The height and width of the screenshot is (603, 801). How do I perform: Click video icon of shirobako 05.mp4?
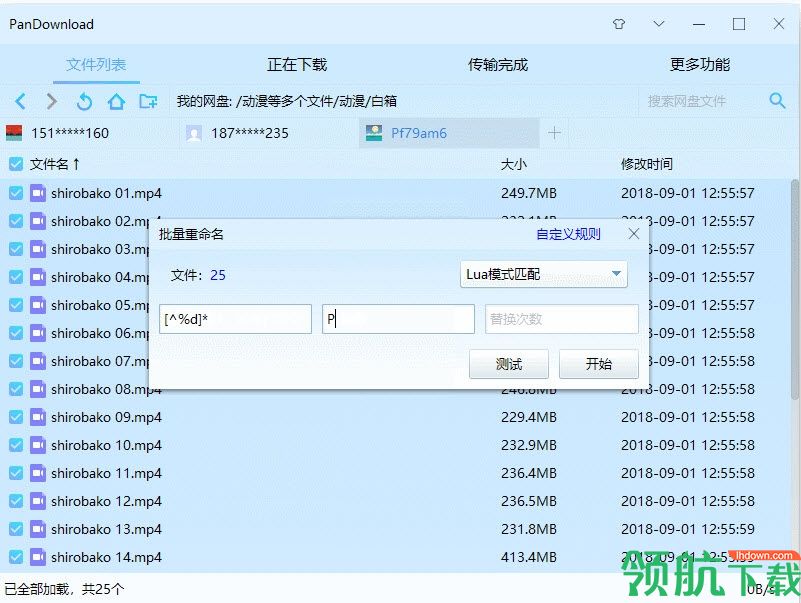coord(38,305)
